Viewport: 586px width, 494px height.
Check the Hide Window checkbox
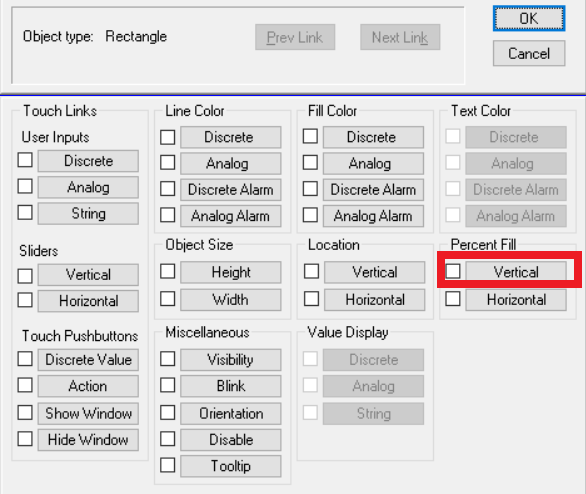click(x=25, y=439)
